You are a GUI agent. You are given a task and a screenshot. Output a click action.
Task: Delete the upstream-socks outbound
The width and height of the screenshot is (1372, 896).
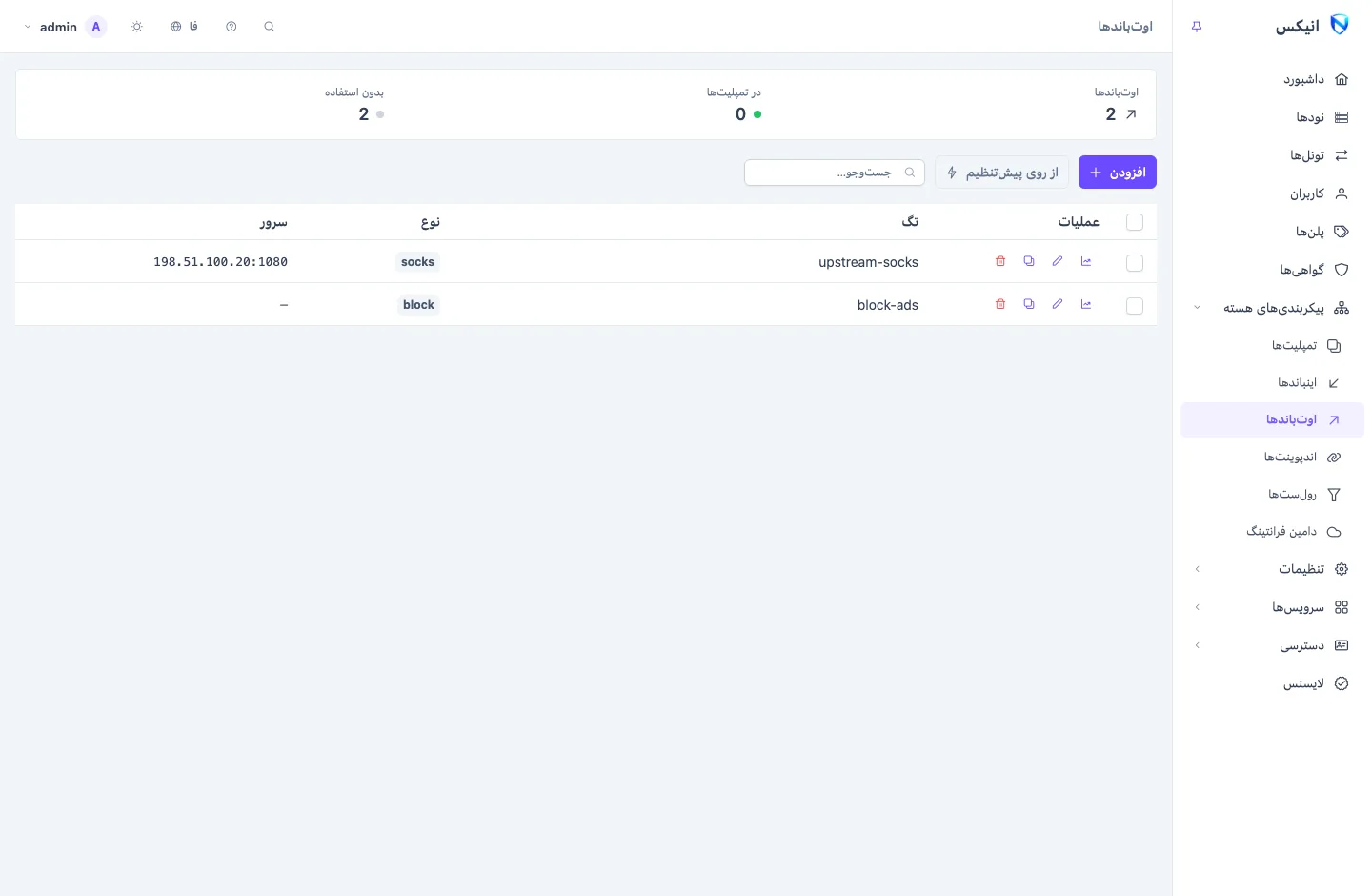click(1000, 261)
